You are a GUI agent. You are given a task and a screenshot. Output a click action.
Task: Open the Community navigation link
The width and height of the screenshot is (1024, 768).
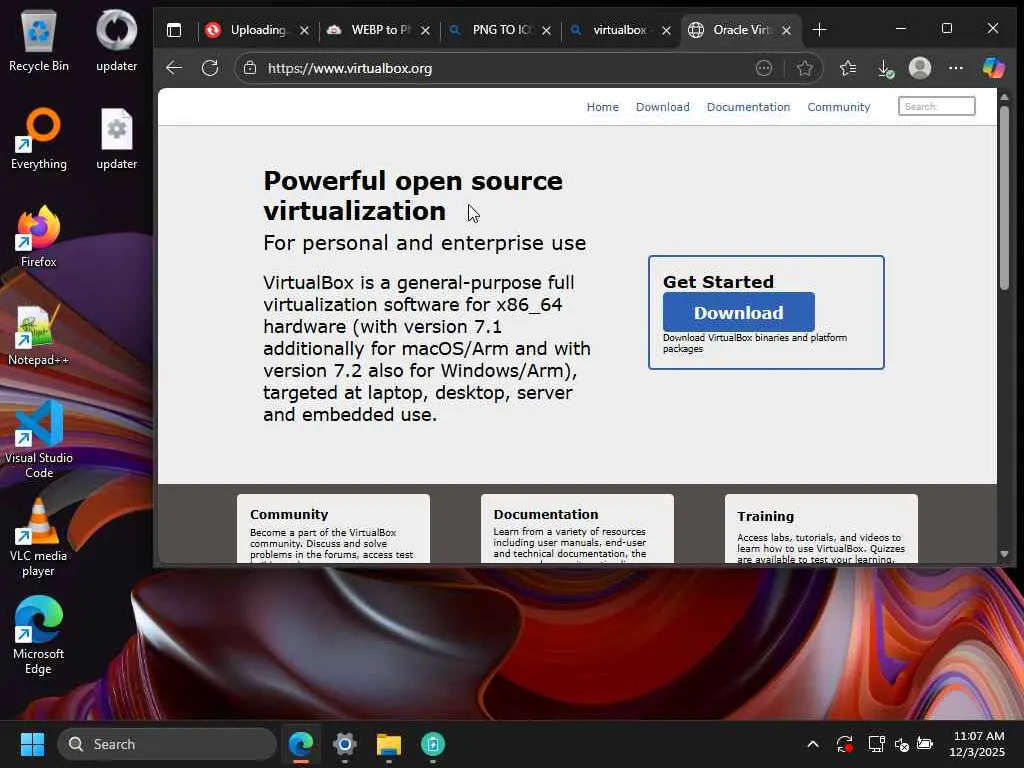click(839, 107)
